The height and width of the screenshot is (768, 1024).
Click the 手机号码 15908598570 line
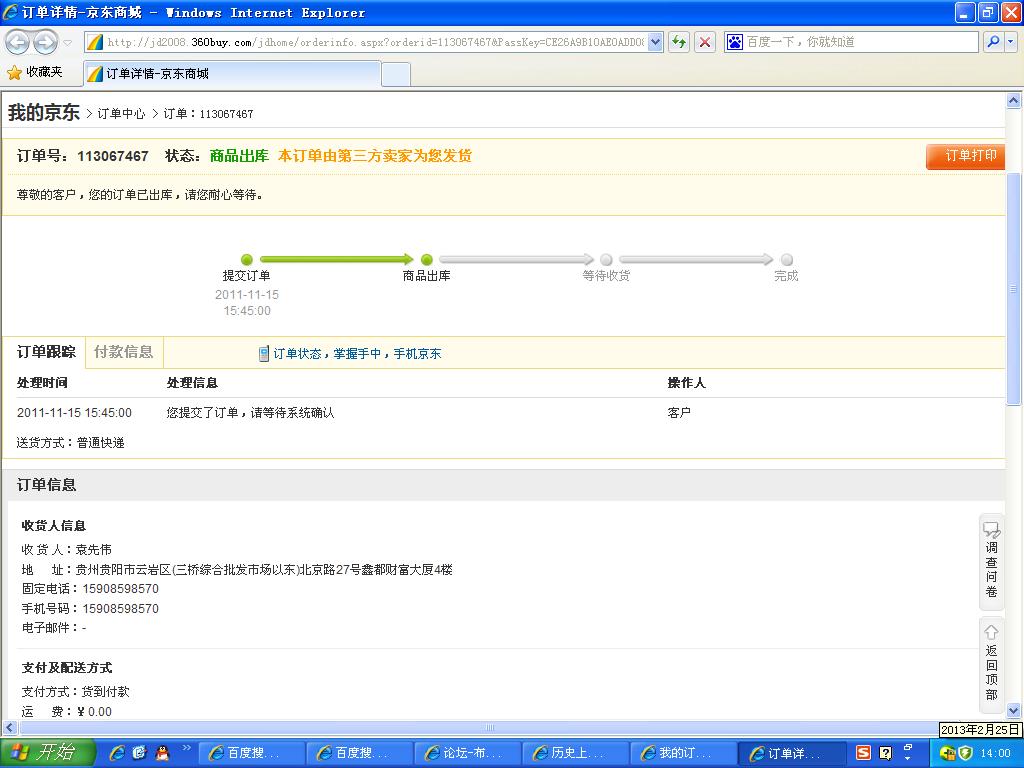point(90,609)
